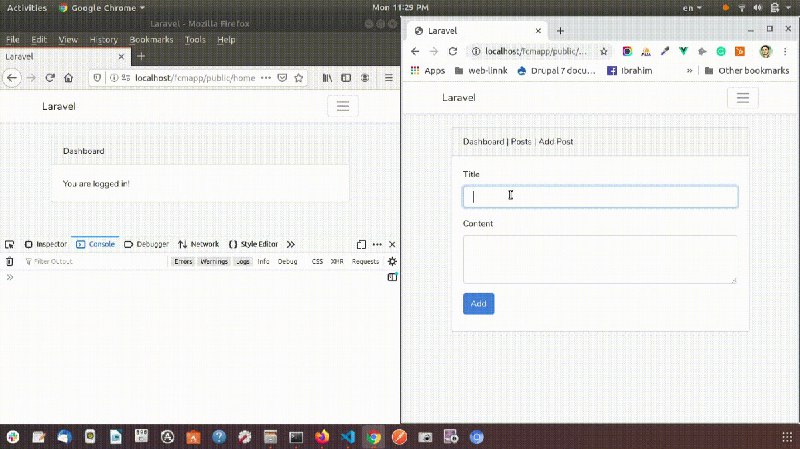The width and height of the screenshot is (800, 449).
Task: Focus the Title input field
Action: click(x=600, y=196)
